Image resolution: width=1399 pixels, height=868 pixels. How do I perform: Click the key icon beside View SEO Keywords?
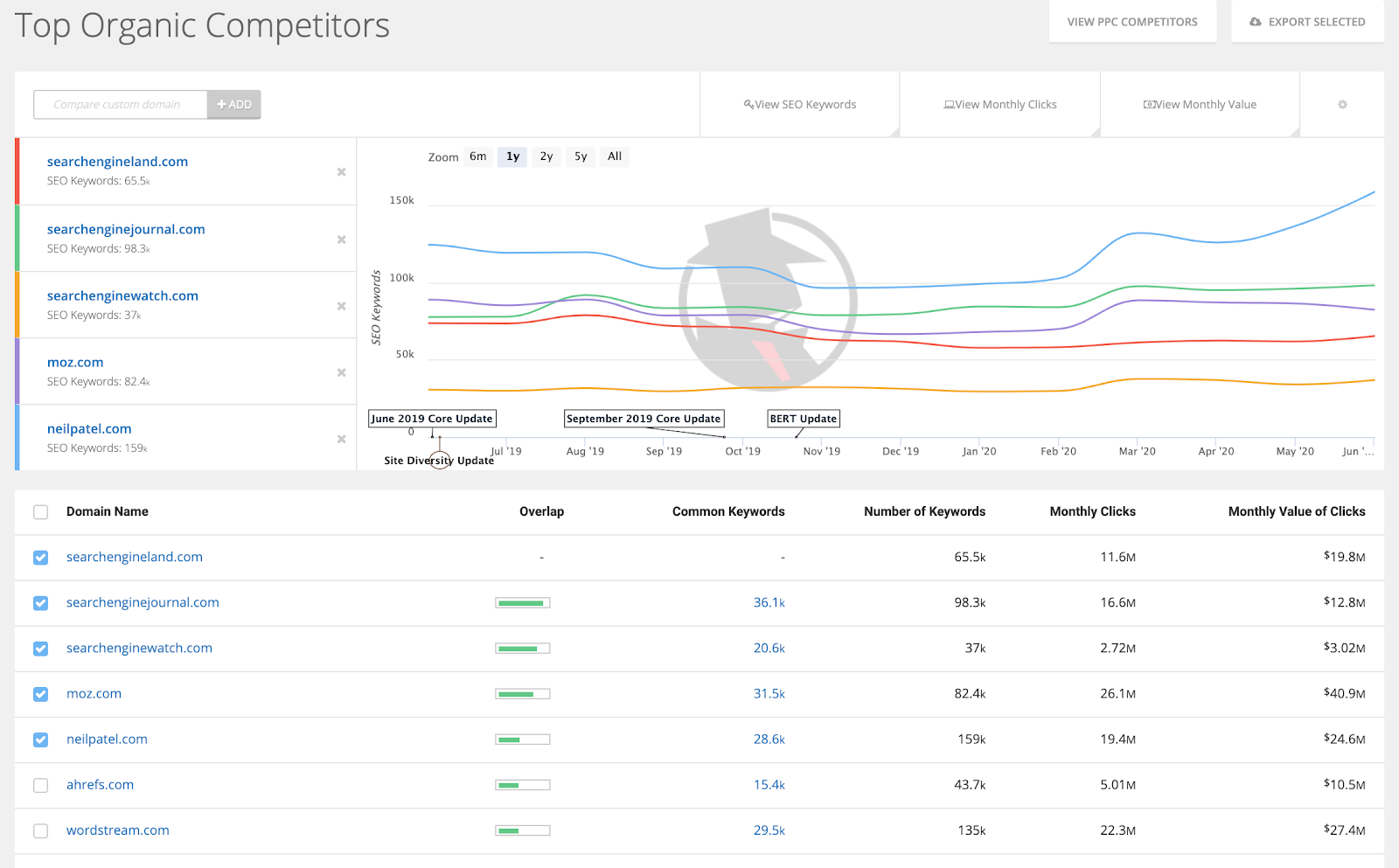point(748,104)
